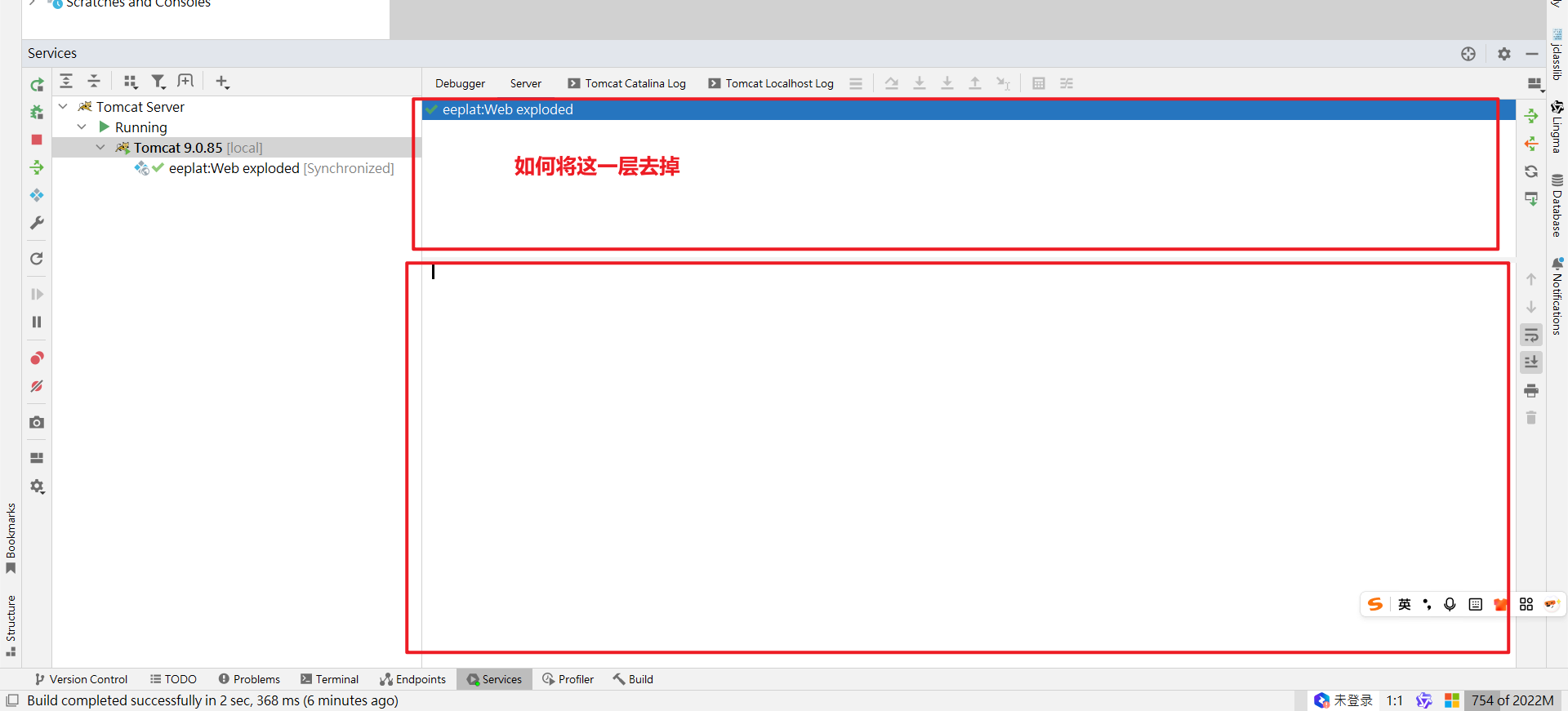This screenshot has height=711, width=1568.
Task: Open View Breakpoints red dots icon
Action: [37, 358]
